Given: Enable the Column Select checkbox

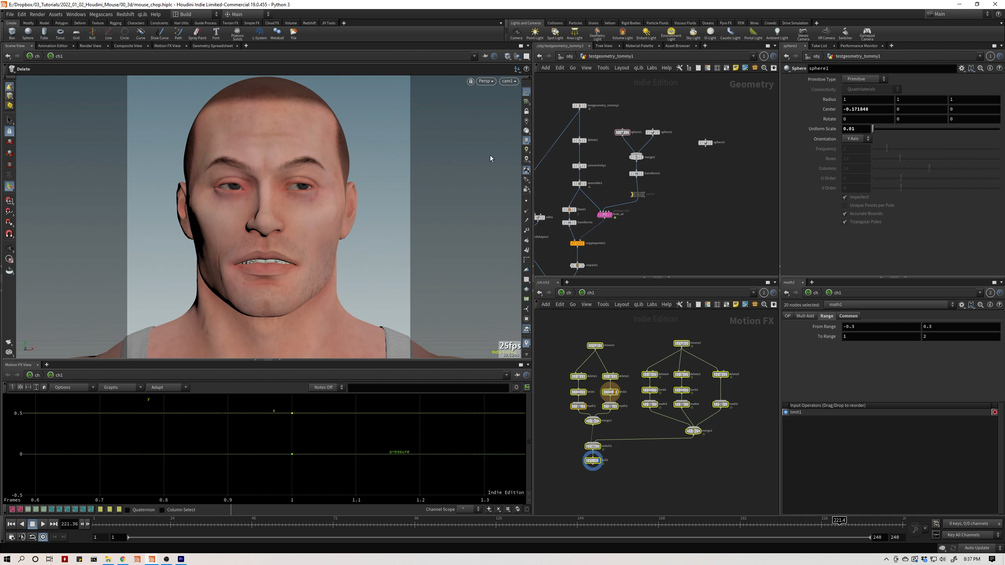Looking at the screenshot, I should (x=162, y=510).
